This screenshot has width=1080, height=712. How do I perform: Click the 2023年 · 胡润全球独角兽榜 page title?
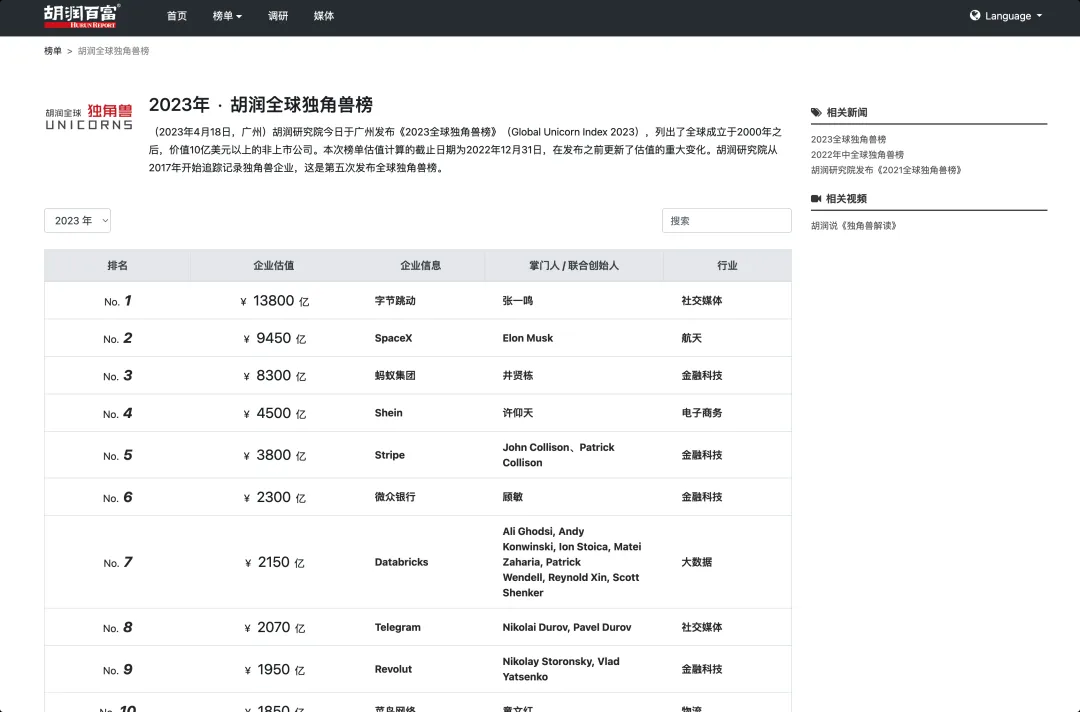261,105
